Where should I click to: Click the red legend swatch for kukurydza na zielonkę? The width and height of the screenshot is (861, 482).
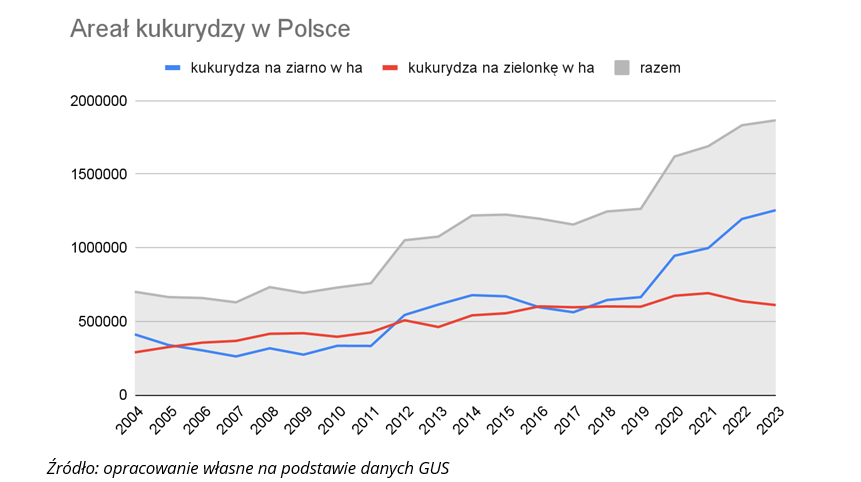(391, 68)
